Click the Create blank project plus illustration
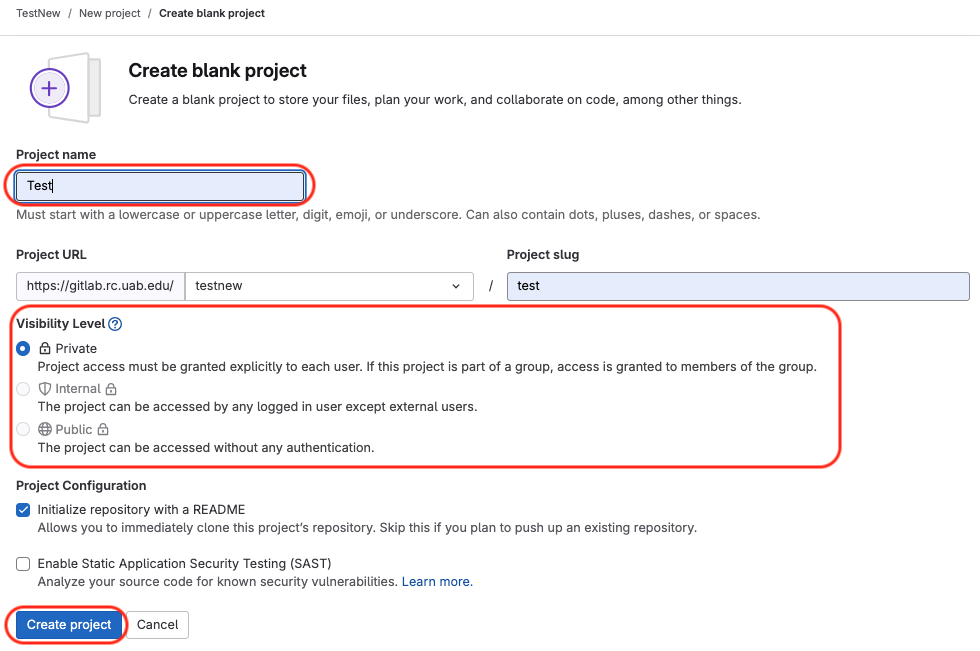The height and width of the screenshot is (651, 980). tap(50, 88)
